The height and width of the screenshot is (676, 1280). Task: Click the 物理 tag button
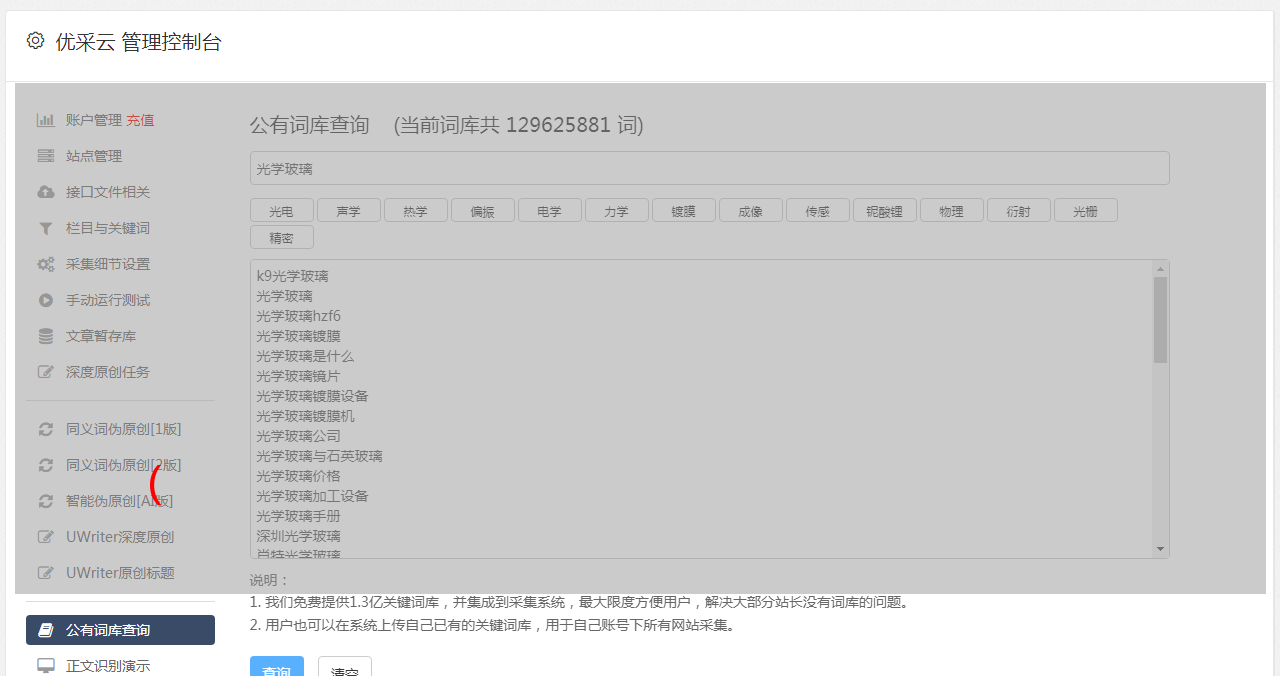(x=952, y=210)
